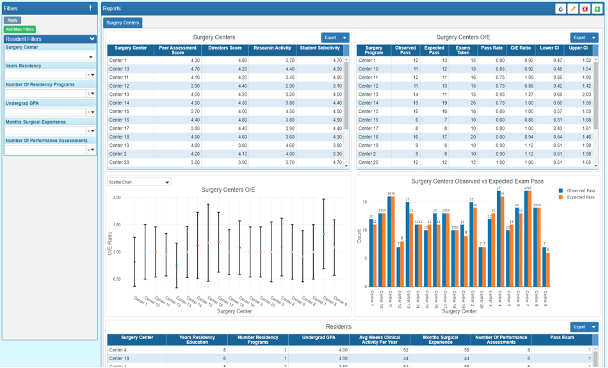Sort Residents by Avg Weeks Clinical Activity column

[x=380, y=340]
